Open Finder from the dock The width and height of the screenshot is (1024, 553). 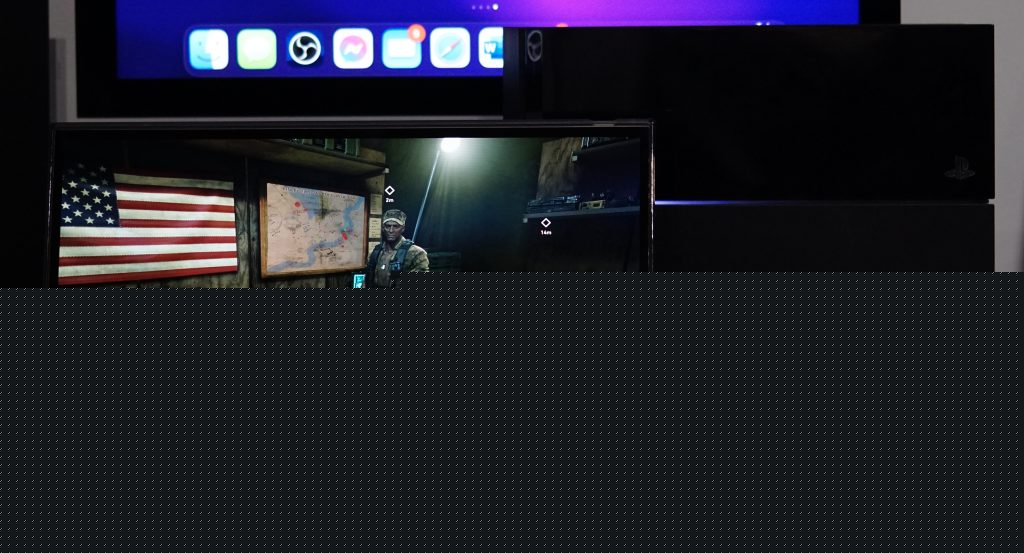[x=208, y=49]
